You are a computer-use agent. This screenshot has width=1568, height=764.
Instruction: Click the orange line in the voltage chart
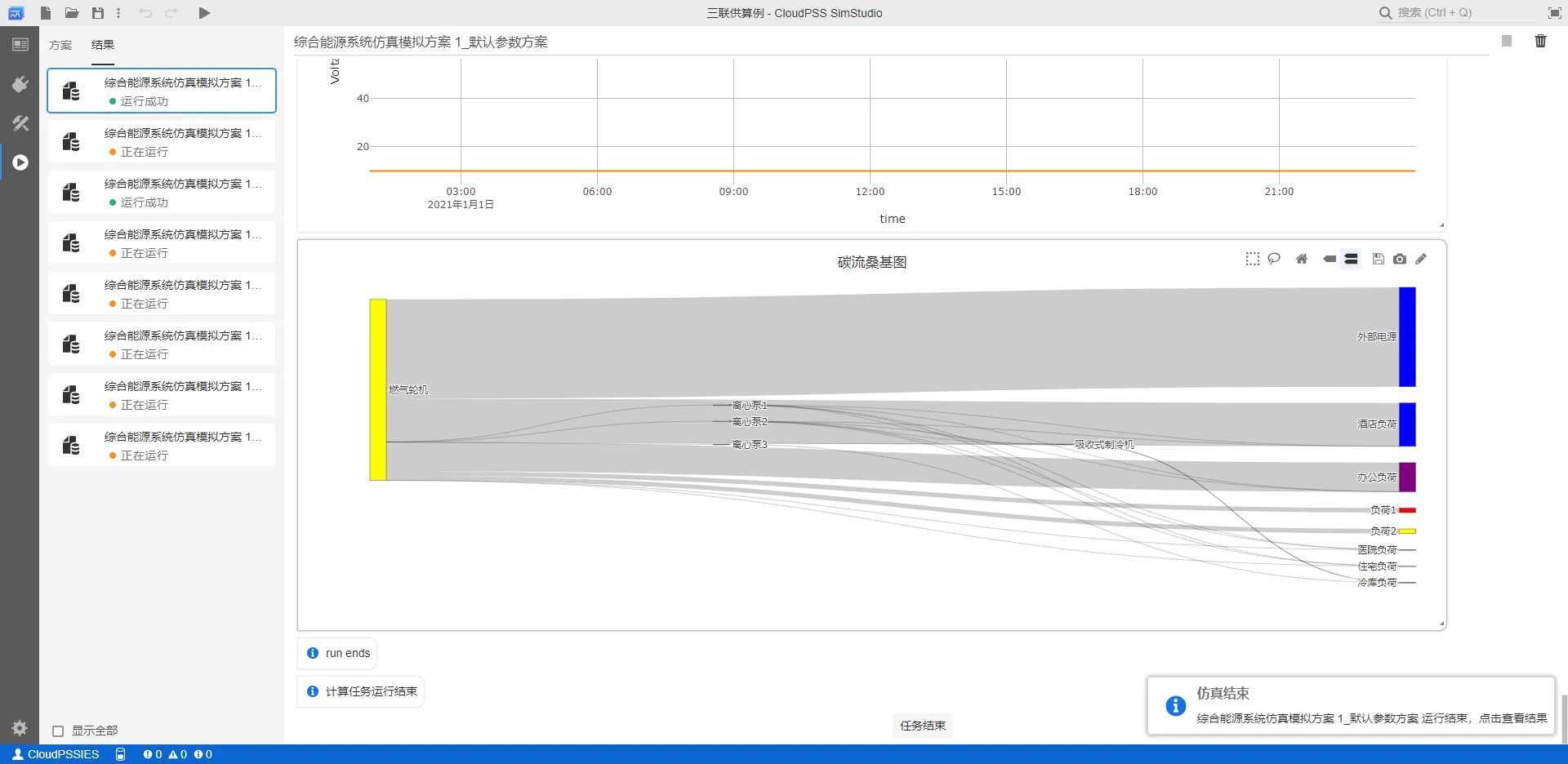pos(893,171)
